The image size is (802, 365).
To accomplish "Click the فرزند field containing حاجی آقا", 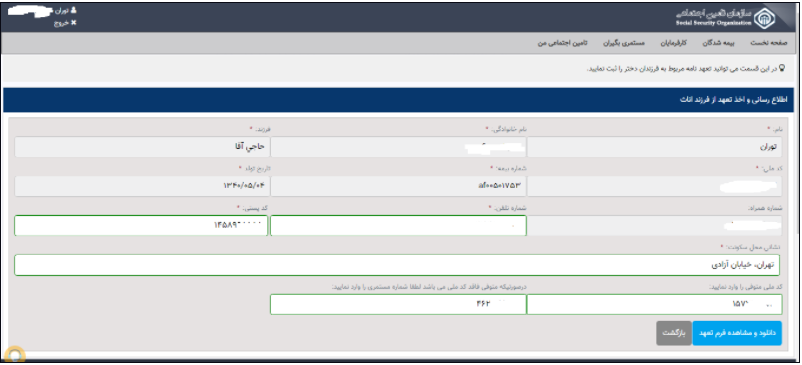I will pyautogui.click(x=142, y=147).
